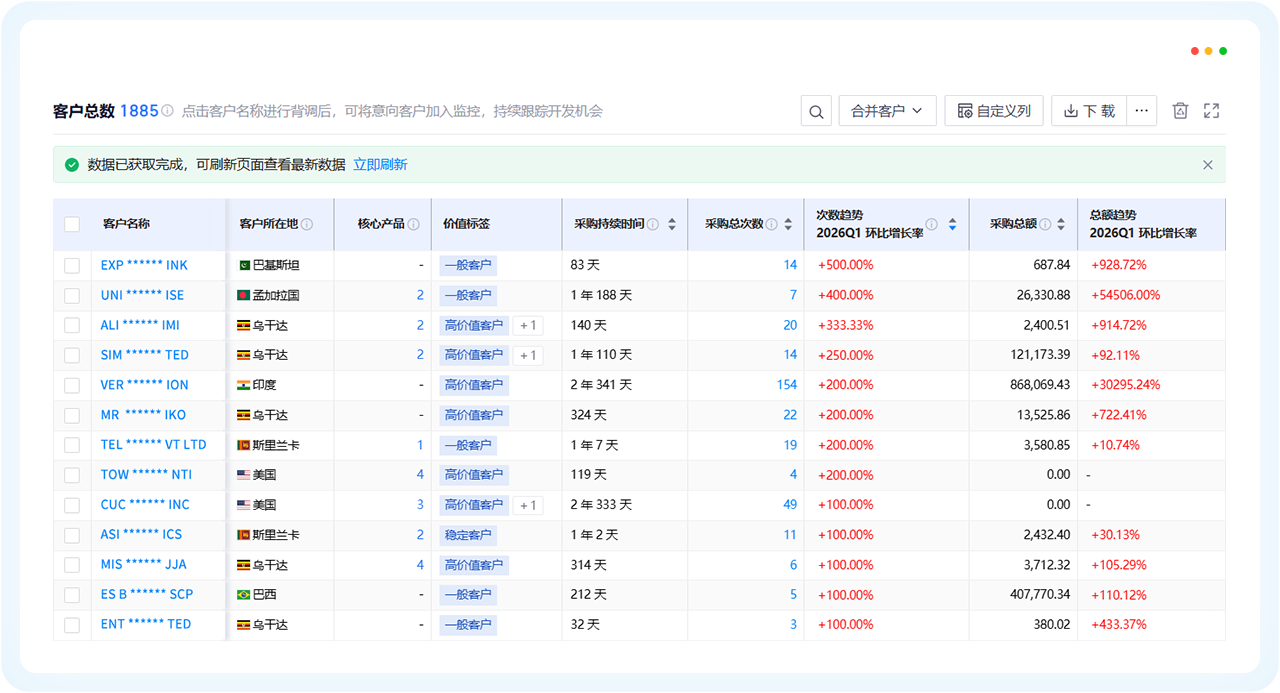Open customer EXP ****** INK
The image size is (1280, 693).
tap(144, 265)
